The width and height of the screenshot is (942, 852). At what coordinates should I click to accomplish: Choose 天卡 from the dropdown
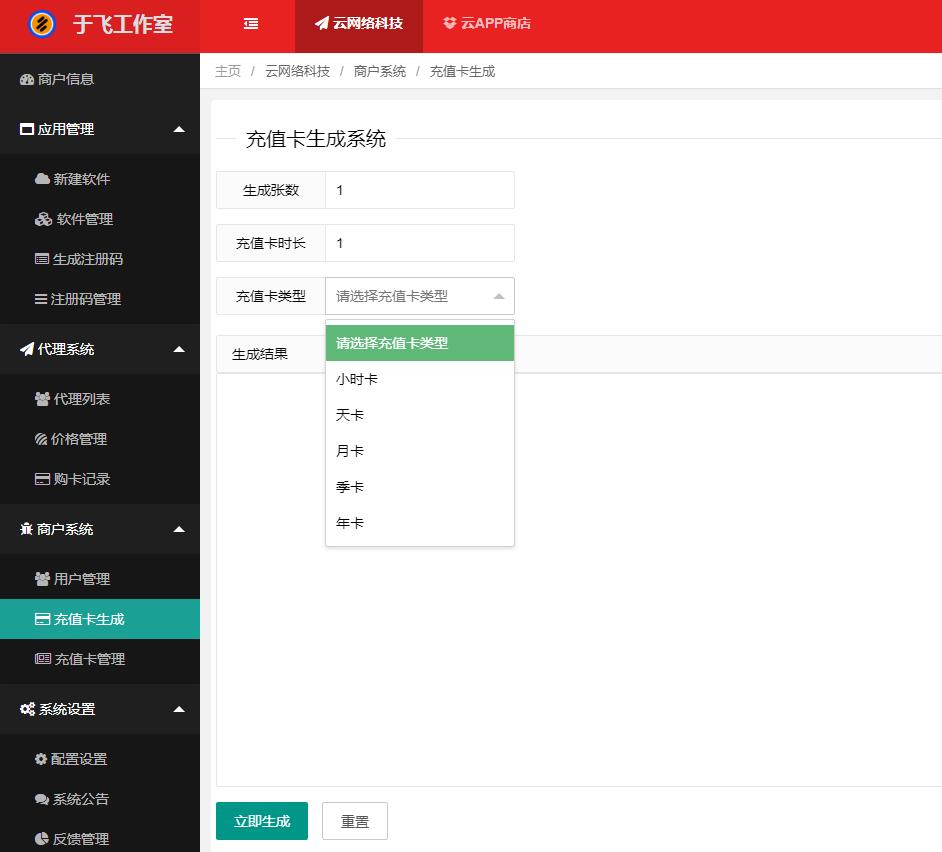pyautogui.click(x=419, y=415)
